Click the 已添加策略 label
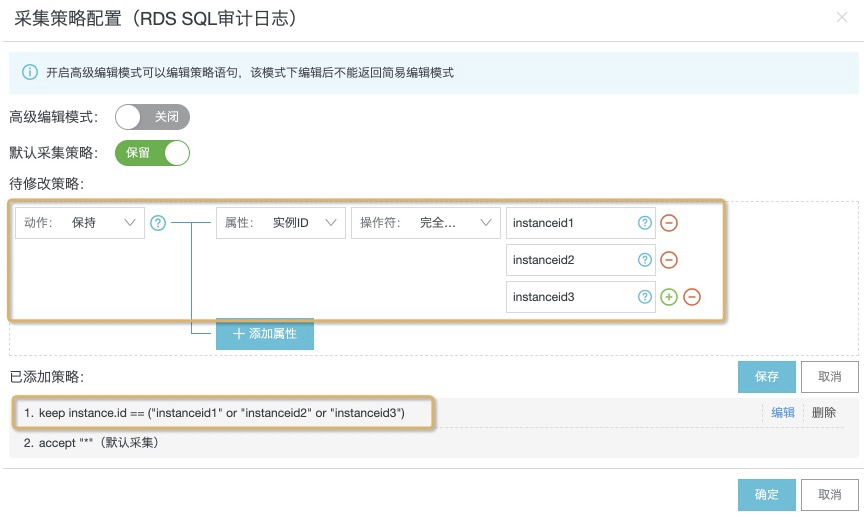The image size is (866, 524). pos(47,377)
